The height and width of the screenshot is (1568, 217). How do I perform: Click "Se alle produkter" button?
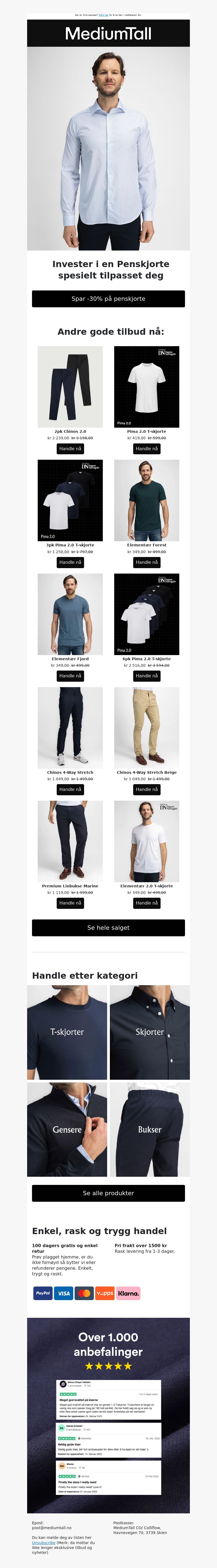click(x=108, y=1193)
